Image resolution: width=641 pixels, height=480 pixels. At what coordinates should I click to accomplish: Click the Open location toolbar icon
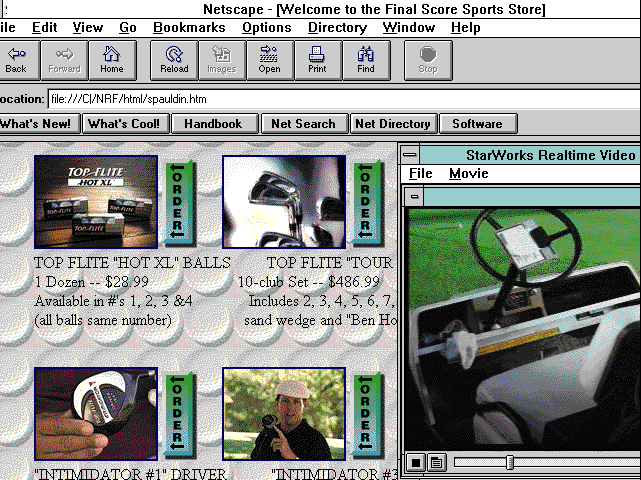[x=269, y=60]
